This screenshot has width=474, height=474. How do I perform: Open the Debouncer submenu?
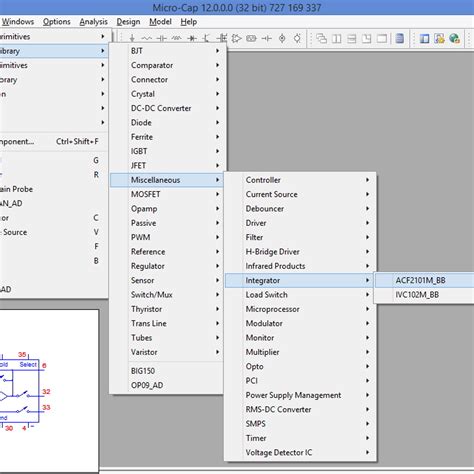[300, 209]
